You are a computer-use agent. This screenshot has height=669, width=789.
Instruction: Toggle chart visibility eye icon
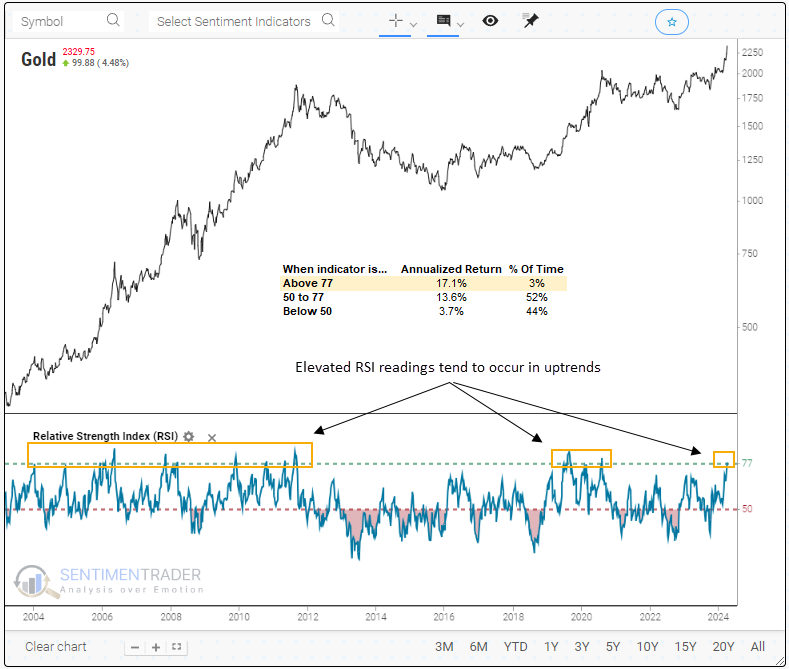tap(490, 20)
